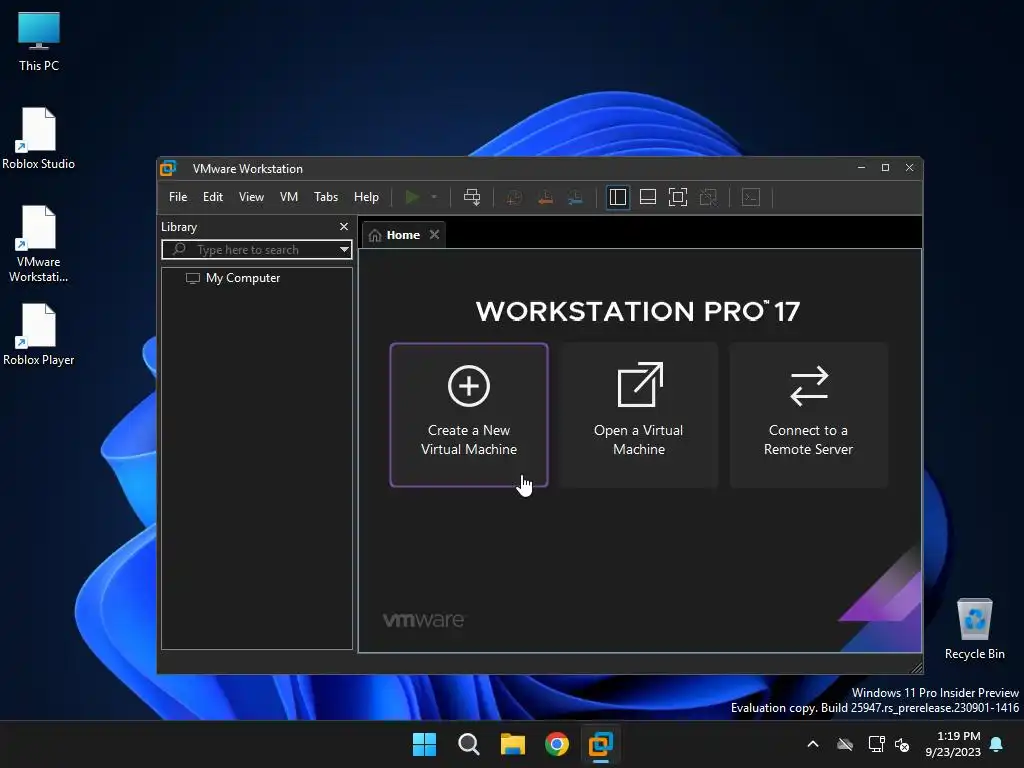Viewport: 1024px width, 768px height.
Task: Click the OneDrive cloud tray icon
Action: [x=845, y=744]
